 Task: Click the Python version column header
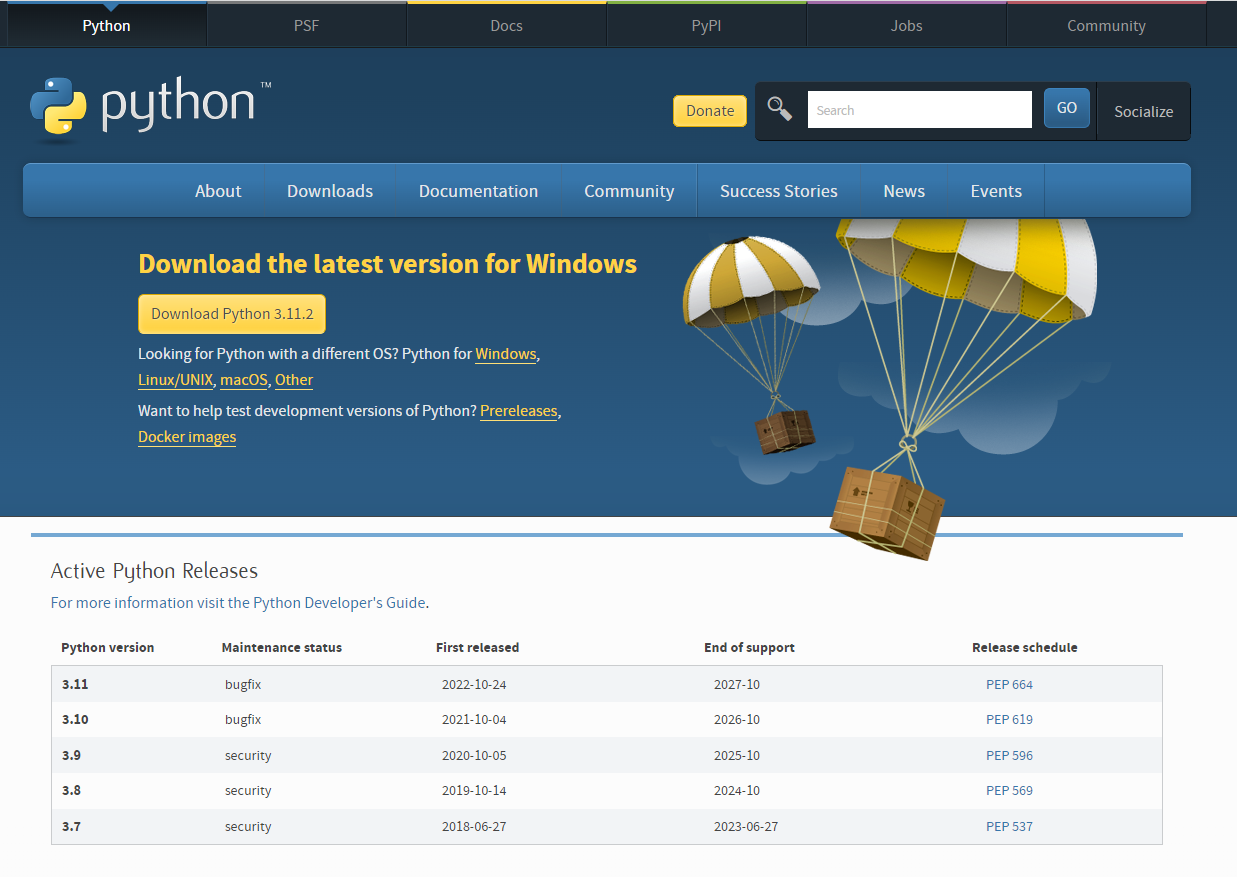[108, 648]
